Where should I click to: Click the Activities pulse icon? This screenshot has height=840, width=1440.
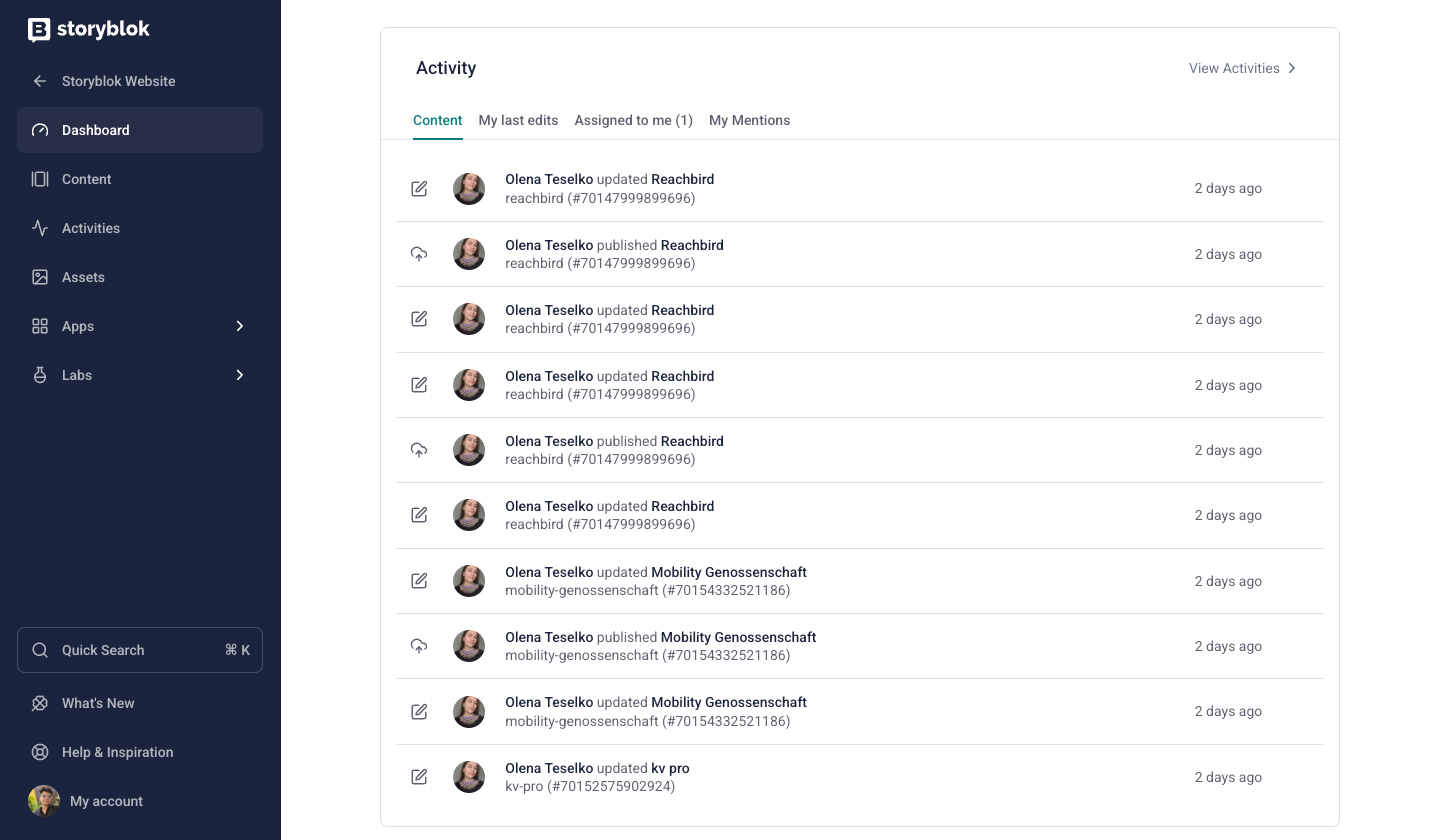point(40,228)
